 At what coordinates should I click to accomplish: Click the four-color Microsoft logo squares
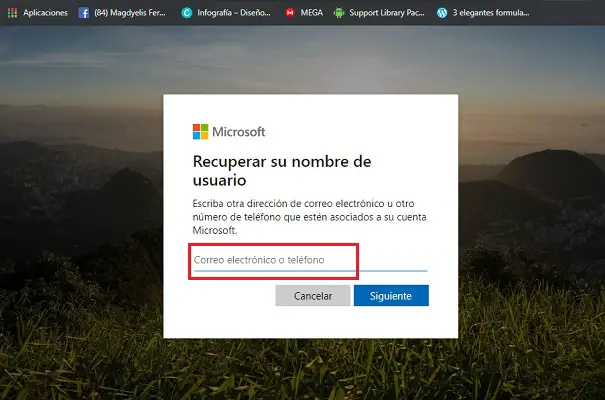click(200, 132)
